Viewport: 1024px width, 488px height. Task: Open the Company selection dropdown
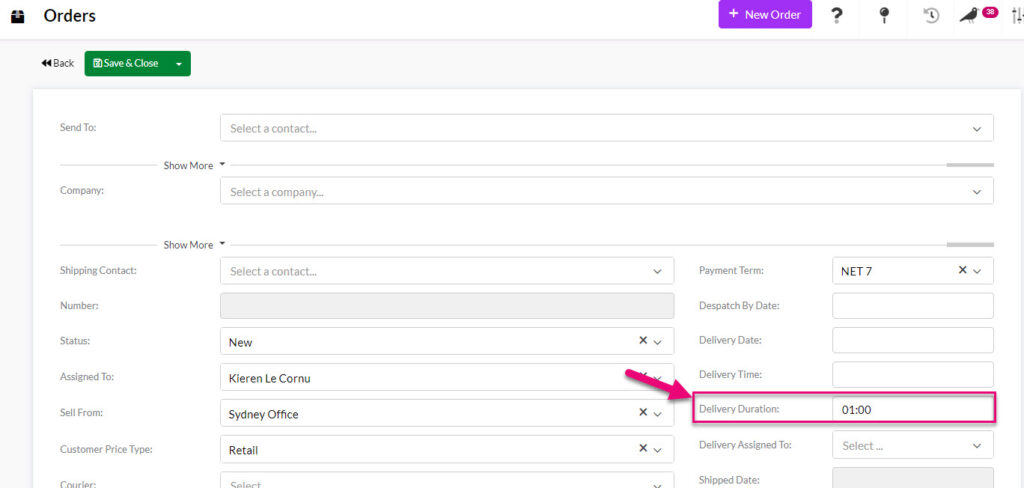click(607, 191)
